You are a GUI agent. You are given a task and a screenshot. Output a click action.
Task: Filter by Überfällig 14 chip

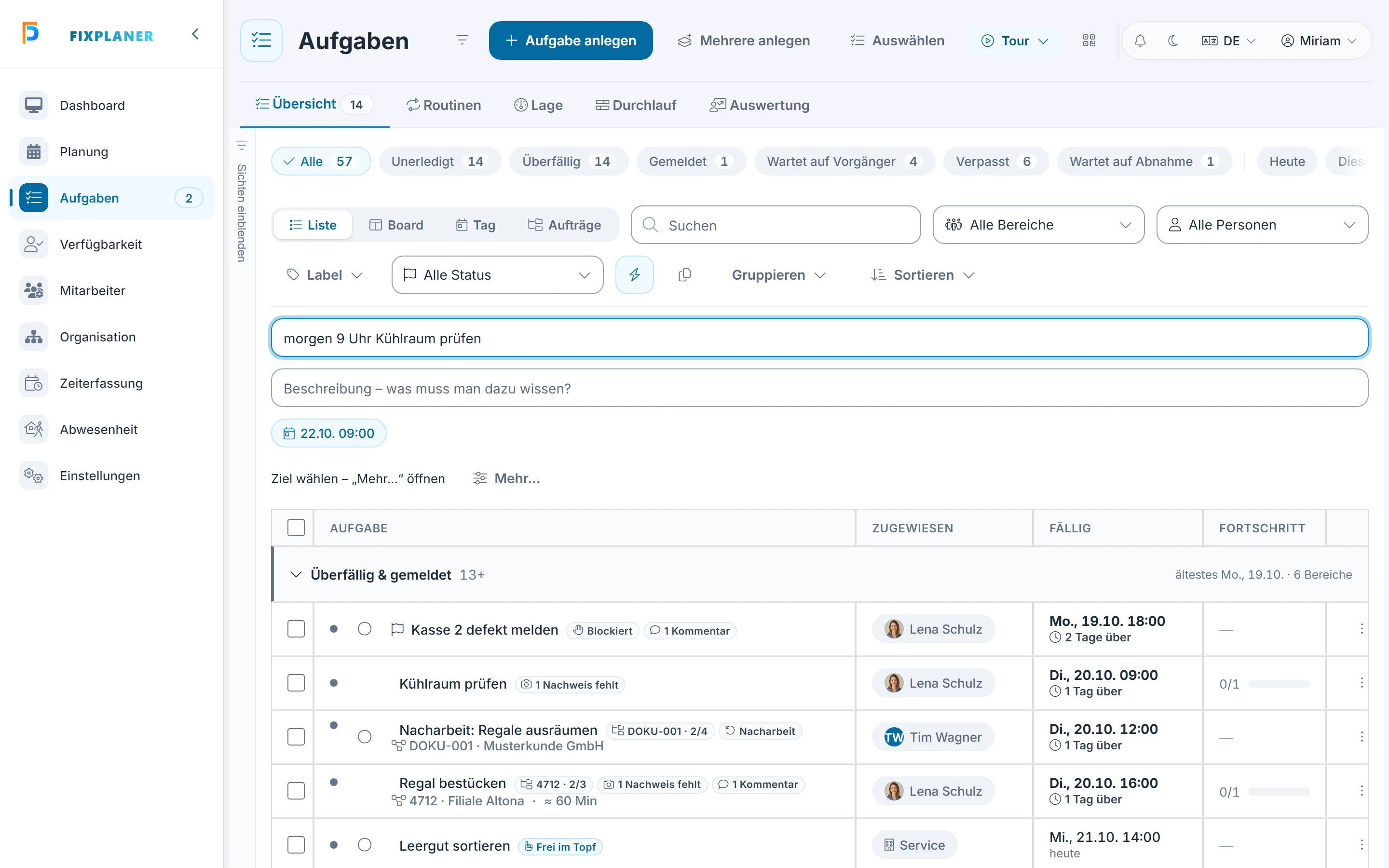(x=568, y=162)
